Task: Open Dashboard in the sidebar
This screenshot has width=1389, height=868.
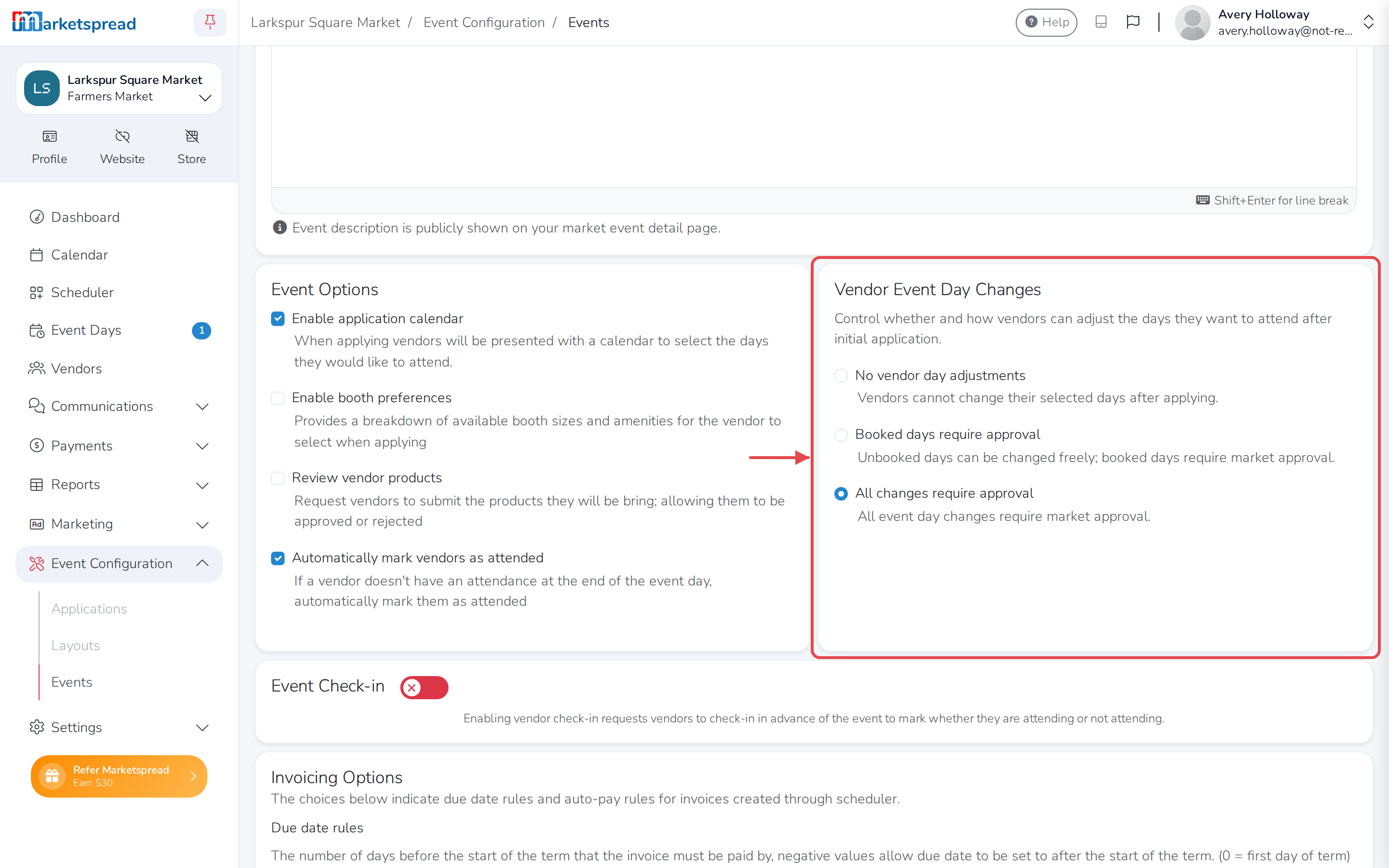Action: 119,217
